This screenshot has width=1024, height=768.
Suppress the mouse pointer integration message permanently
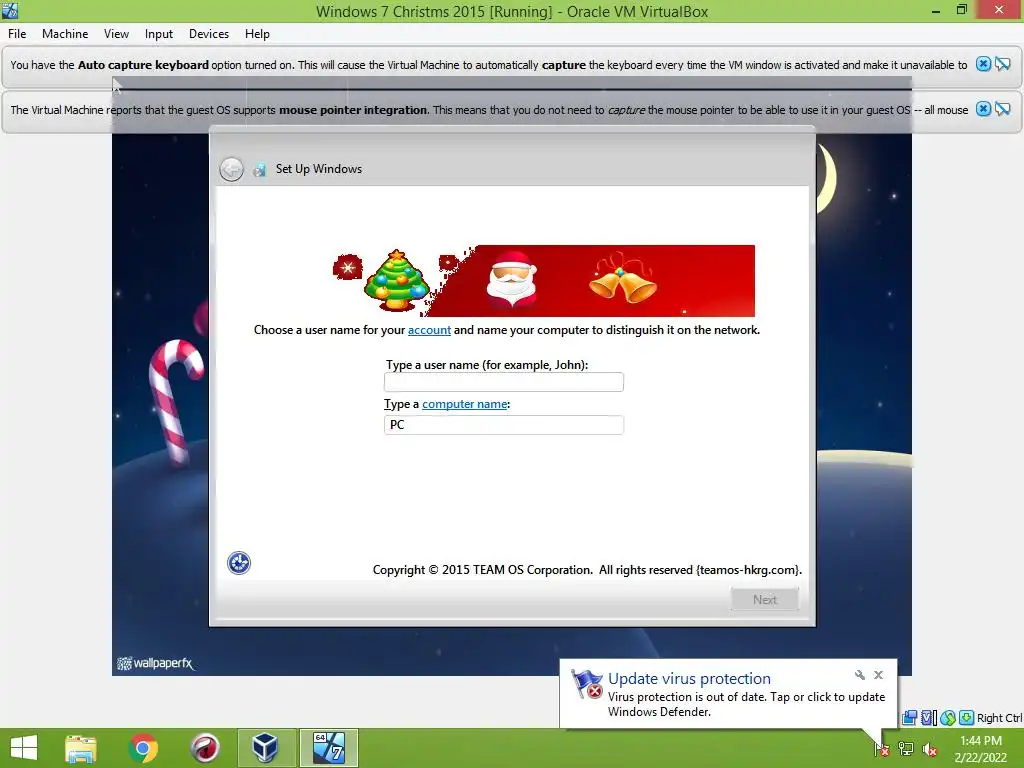pyautogui.click(x=1003, y=109)
